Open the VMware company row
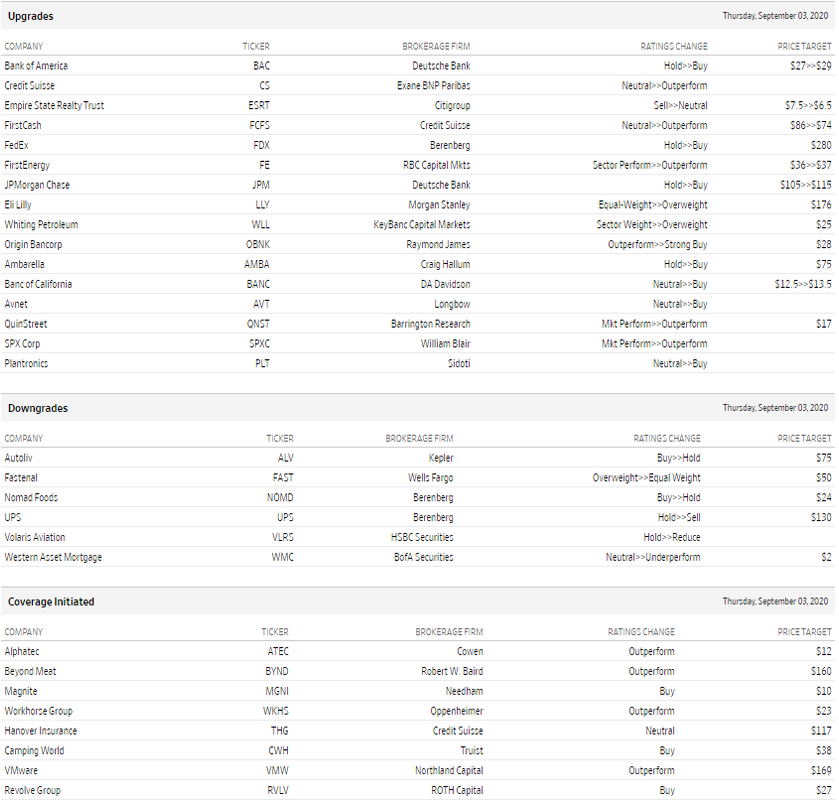Image resolution: width=839 pixels, height=800 pixels. point(417,771)
